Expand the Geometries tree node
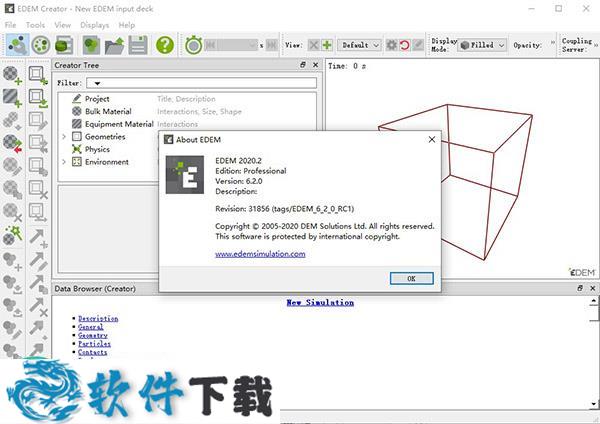The width and height of the screenshot is (600, 424). point(64,137)
